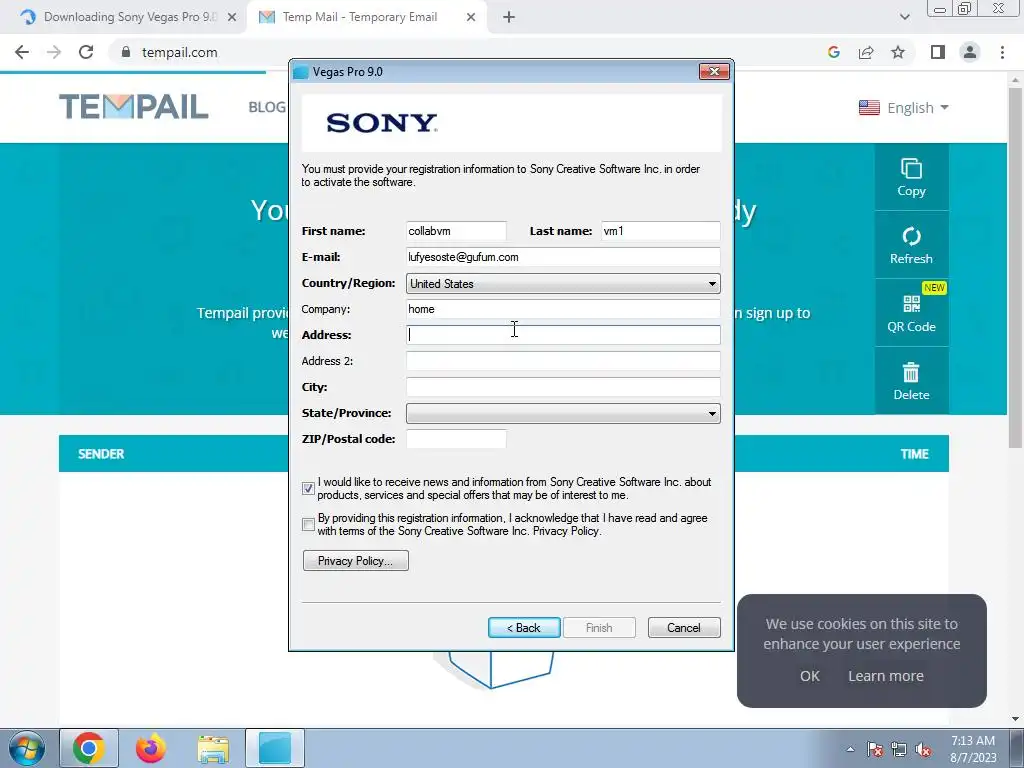Click the Company field

(x=563, y=309)
